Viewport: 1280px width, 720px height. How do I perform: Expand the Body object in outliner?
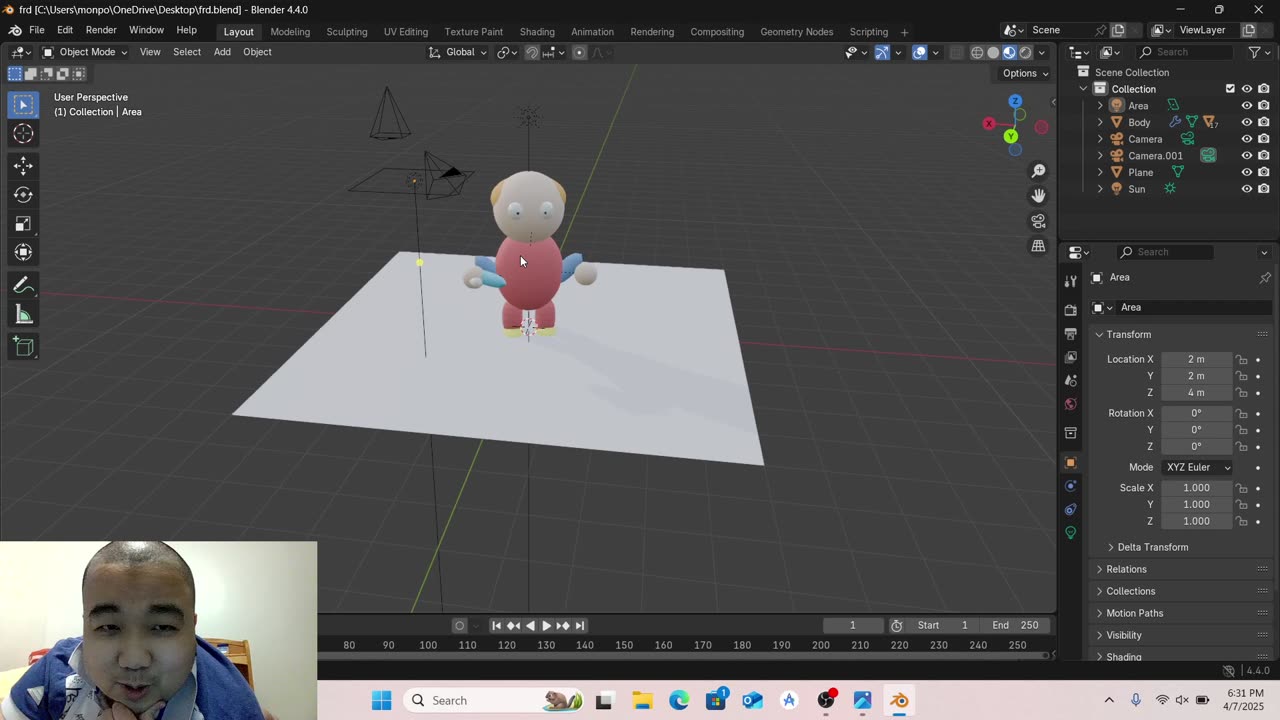click(x=1100, y=122)
